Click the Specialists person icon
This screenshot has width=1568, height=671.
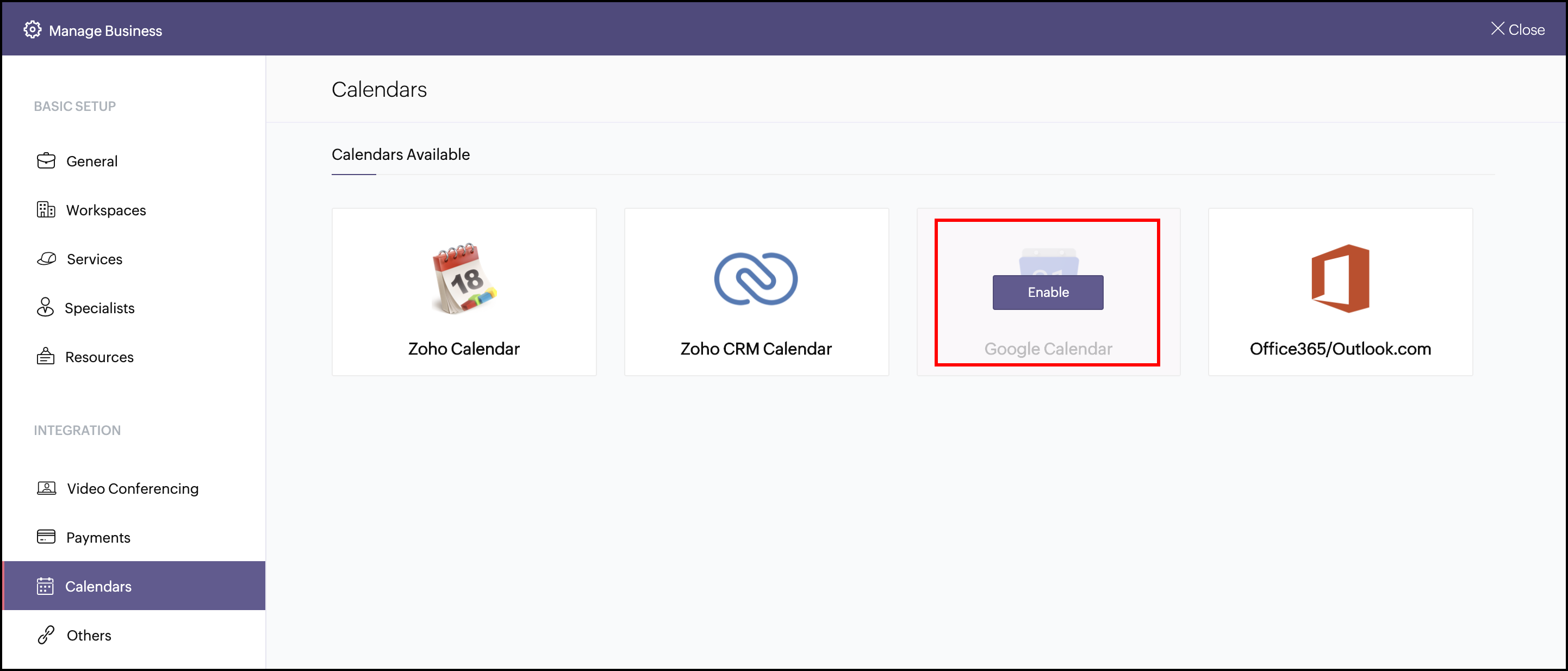click(46, 307)
